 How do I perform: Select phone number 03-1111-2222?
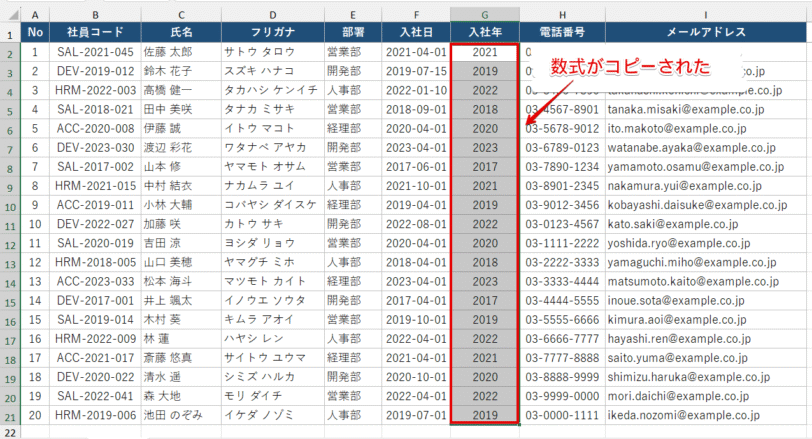tap(562, 243)
